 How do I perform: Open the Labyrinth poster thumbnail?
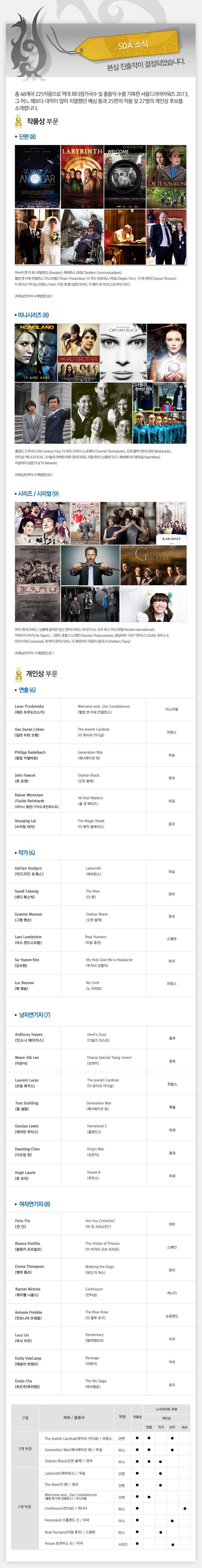[x=82, y=177]
